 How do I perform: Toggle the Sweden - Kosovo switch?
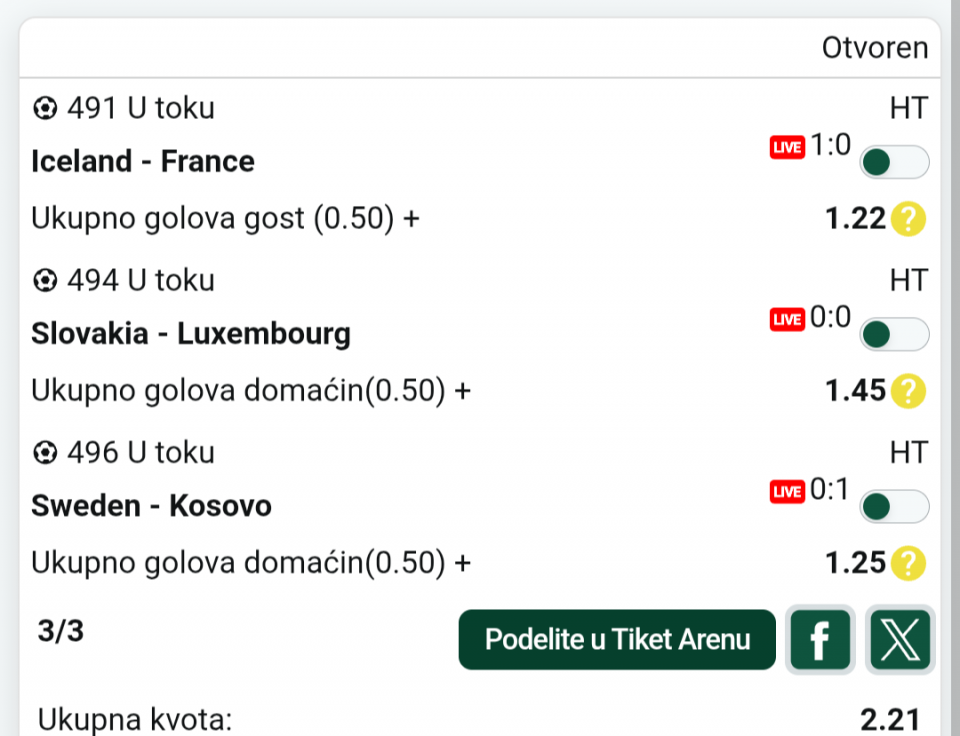coord(894,507)
